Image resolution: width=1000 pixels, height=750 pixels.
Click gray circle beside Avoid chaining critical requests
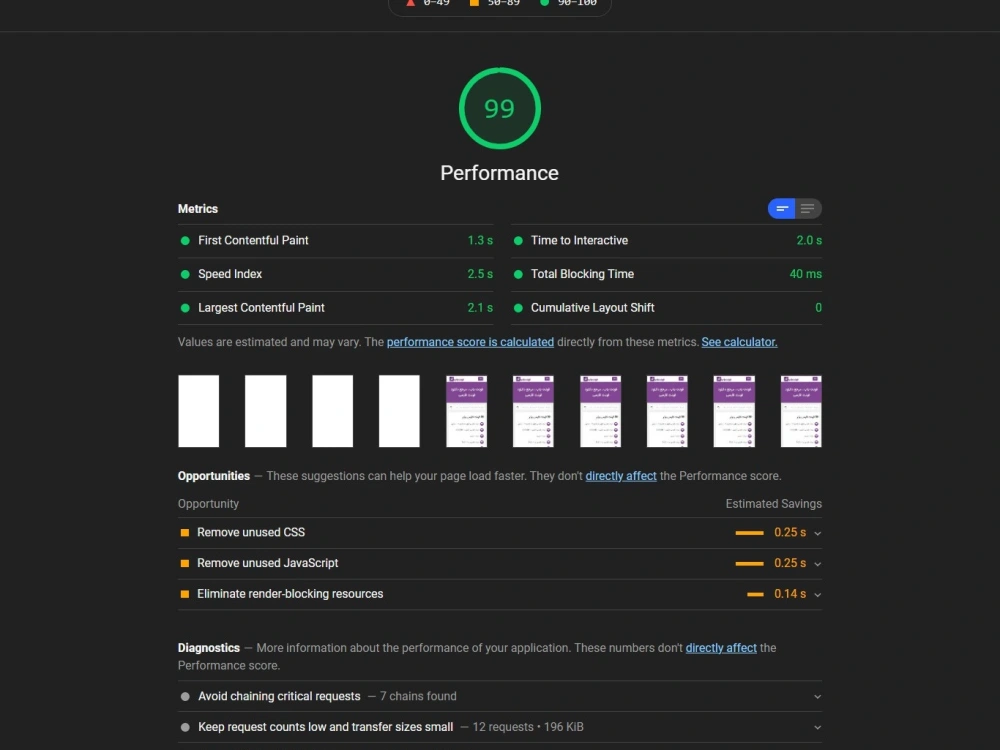click(185, 696)
